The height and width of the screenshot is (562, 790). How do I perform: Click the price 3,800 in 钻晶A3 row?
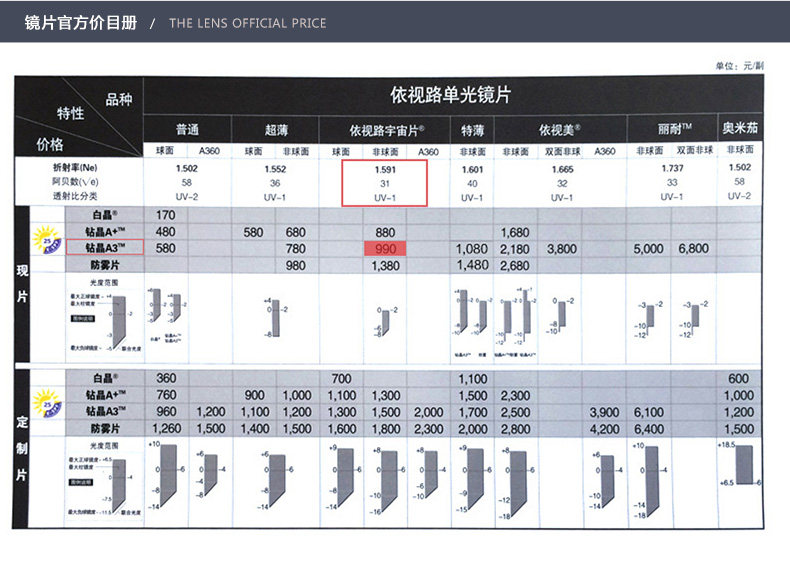pyautogui.click(x=562, y=249)
